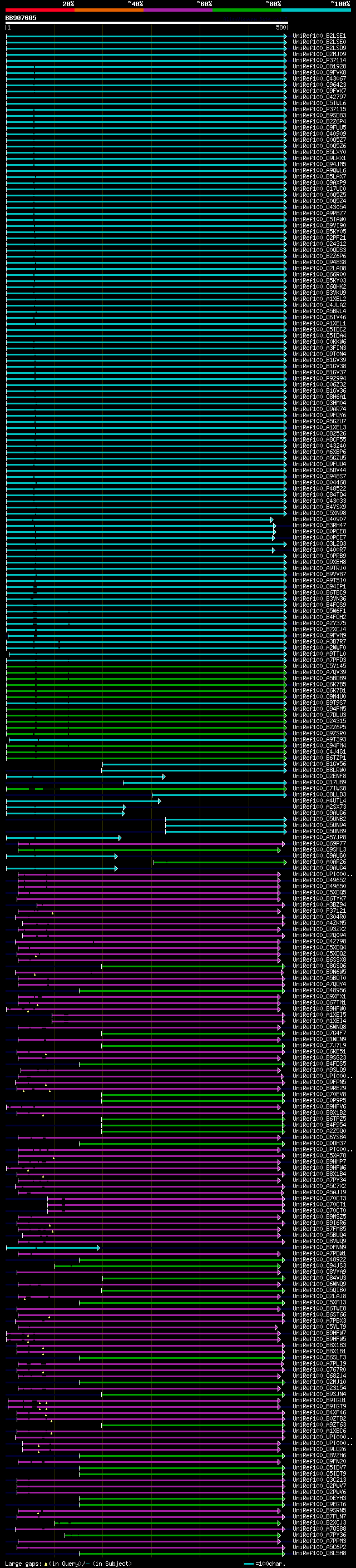This screenshot has height=1568, width=356.
Task: Click the UniRef100_Q17UC0 label
Action: point(319,189)
